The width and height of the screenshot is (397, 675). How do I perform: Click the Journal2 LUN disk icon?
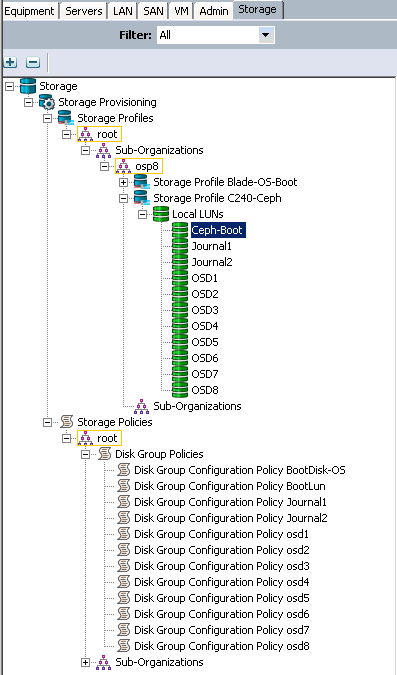click(180, 262)
